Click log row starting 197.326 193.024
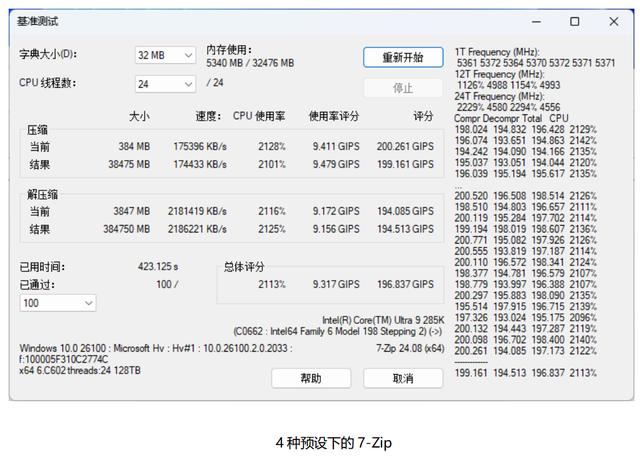Viewport: 640px width, 463px height. coord(526,317)
